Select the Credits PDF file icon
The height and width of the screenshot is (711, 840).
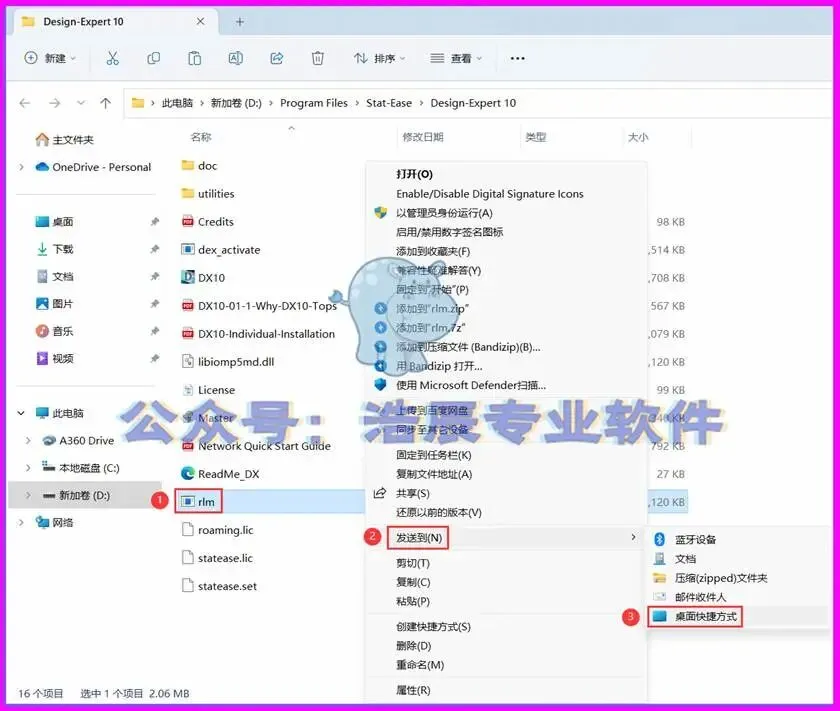188,221
